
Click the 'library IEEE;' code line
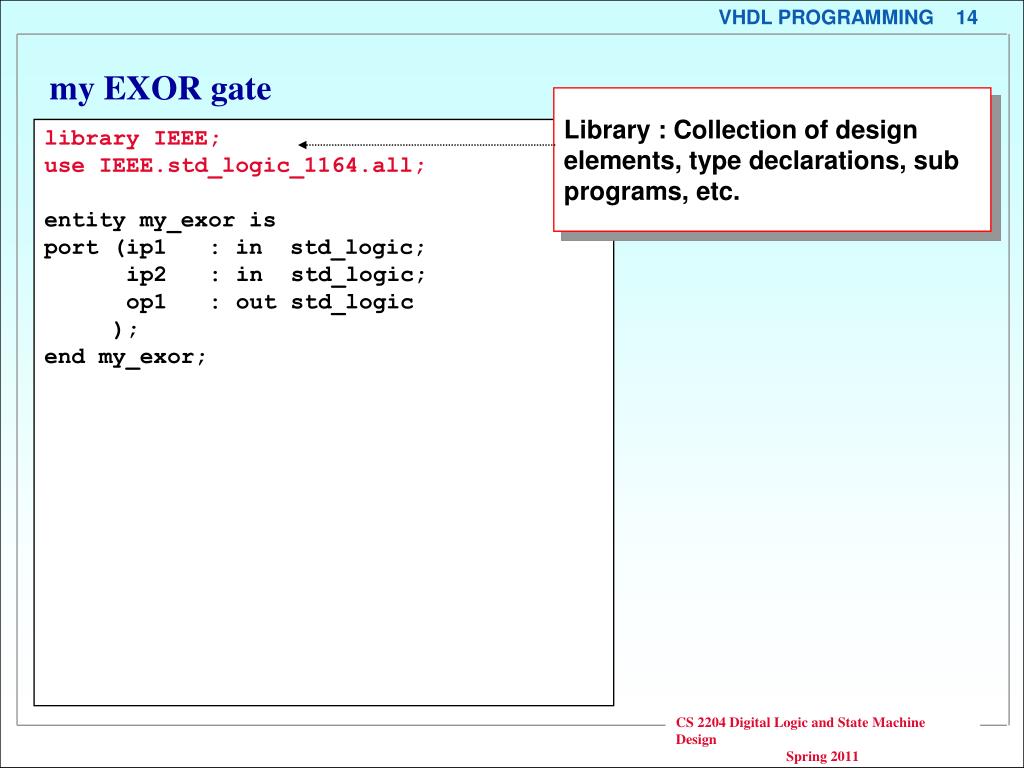click(x=133, y=139)
